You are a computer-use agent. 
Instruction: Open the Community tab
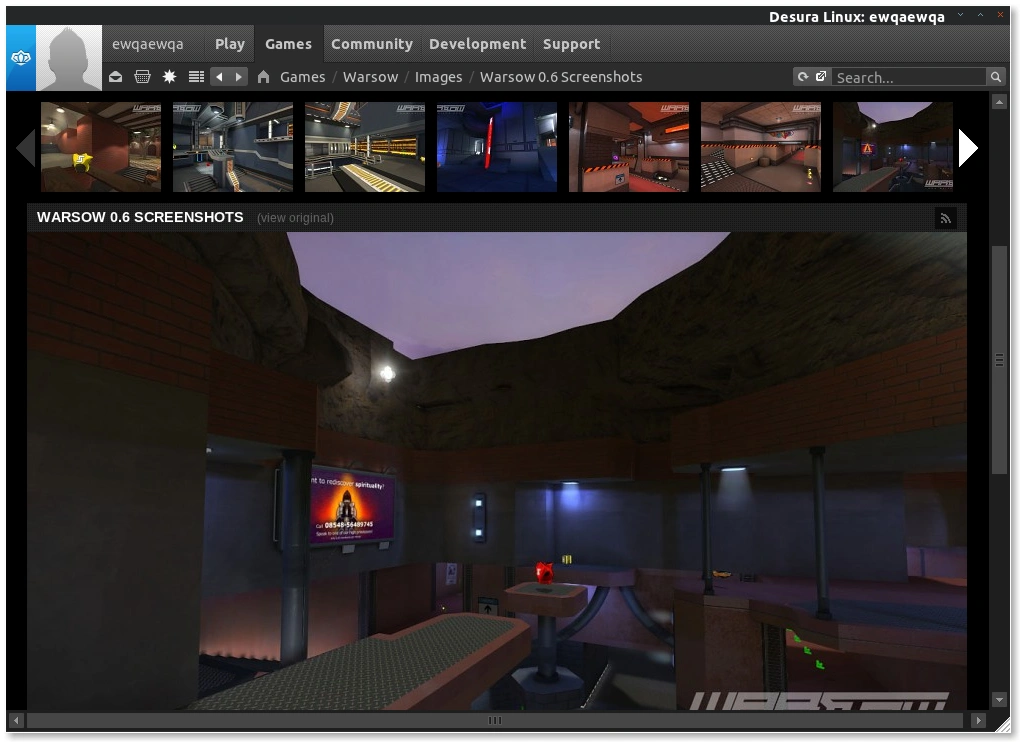point(372,44)
